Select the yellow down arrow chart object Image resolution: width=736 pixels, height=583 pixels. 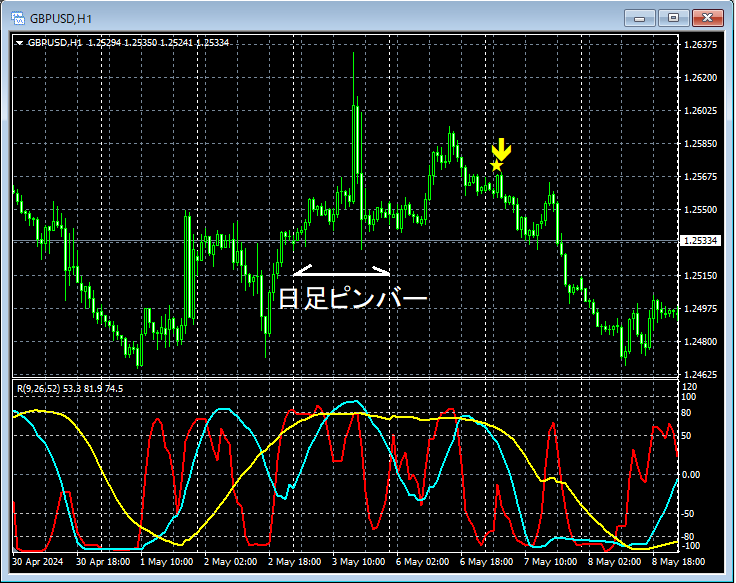(501, 149)
